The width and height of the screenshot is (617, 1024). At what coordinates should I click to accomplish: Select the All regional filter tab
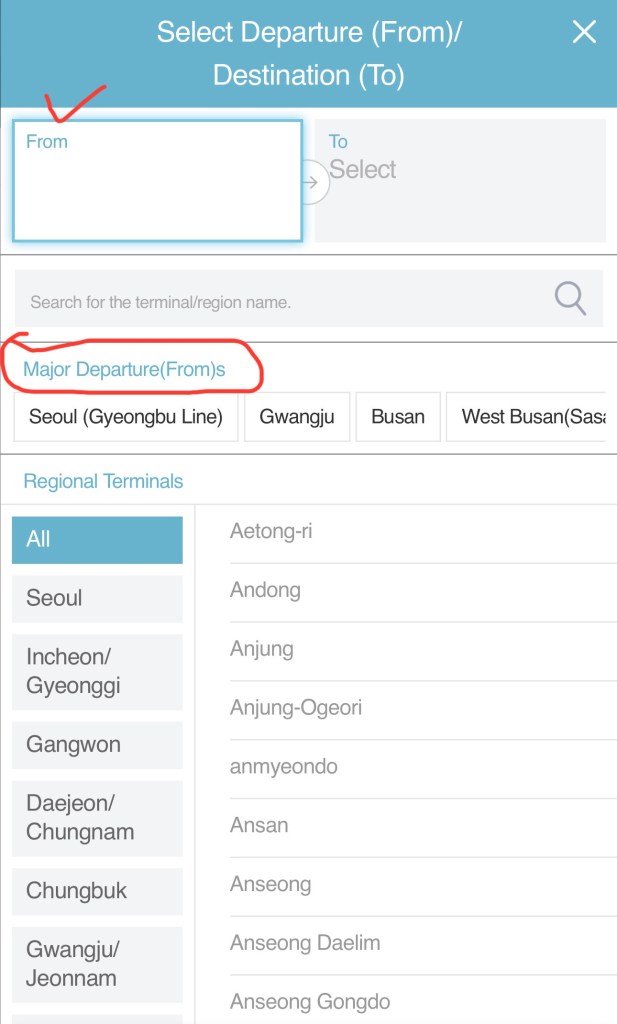pyautogui.click(x=97, y=540)
